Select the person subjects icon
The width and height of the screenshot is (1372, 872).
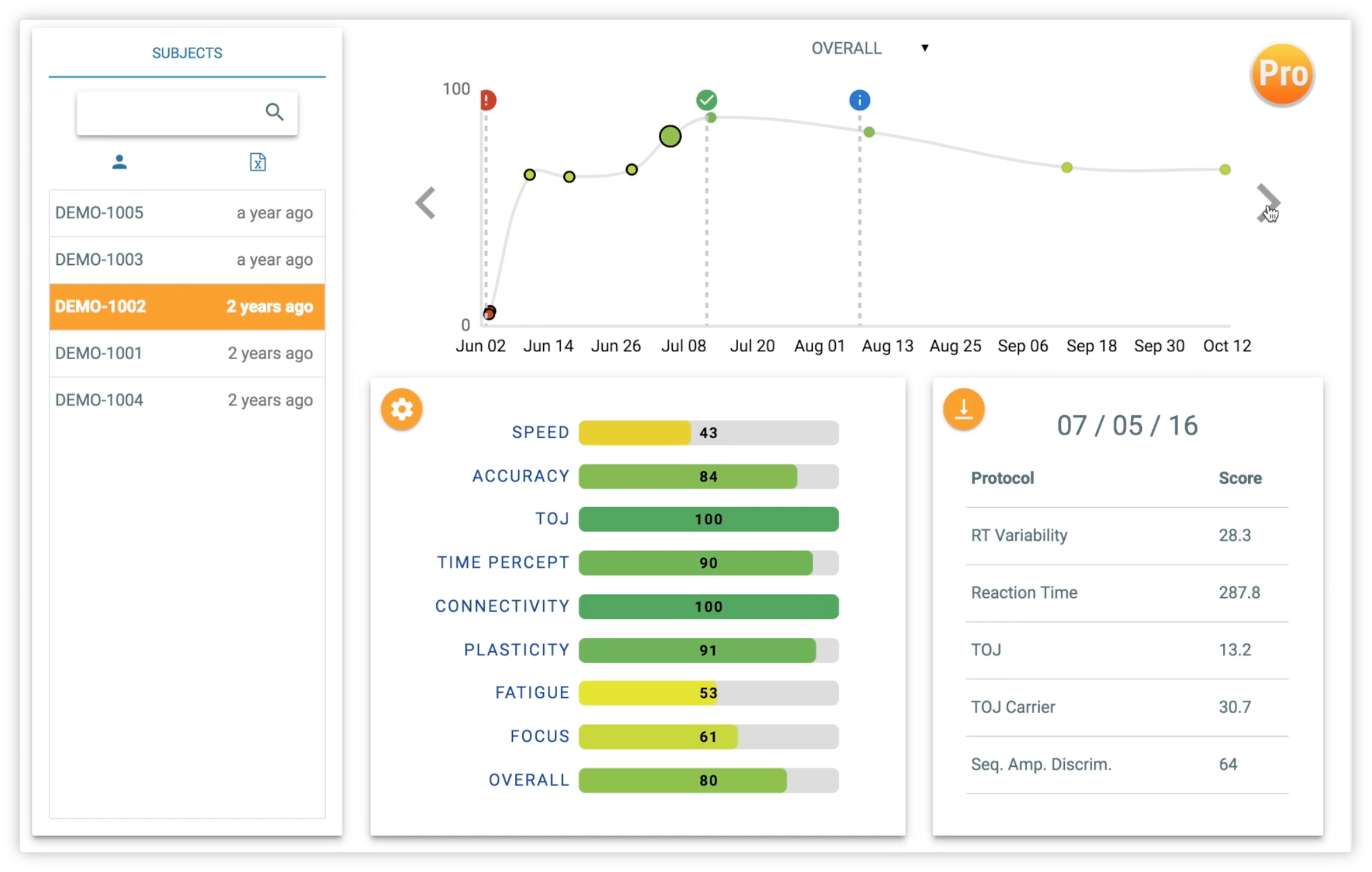(x=119, y=162)
